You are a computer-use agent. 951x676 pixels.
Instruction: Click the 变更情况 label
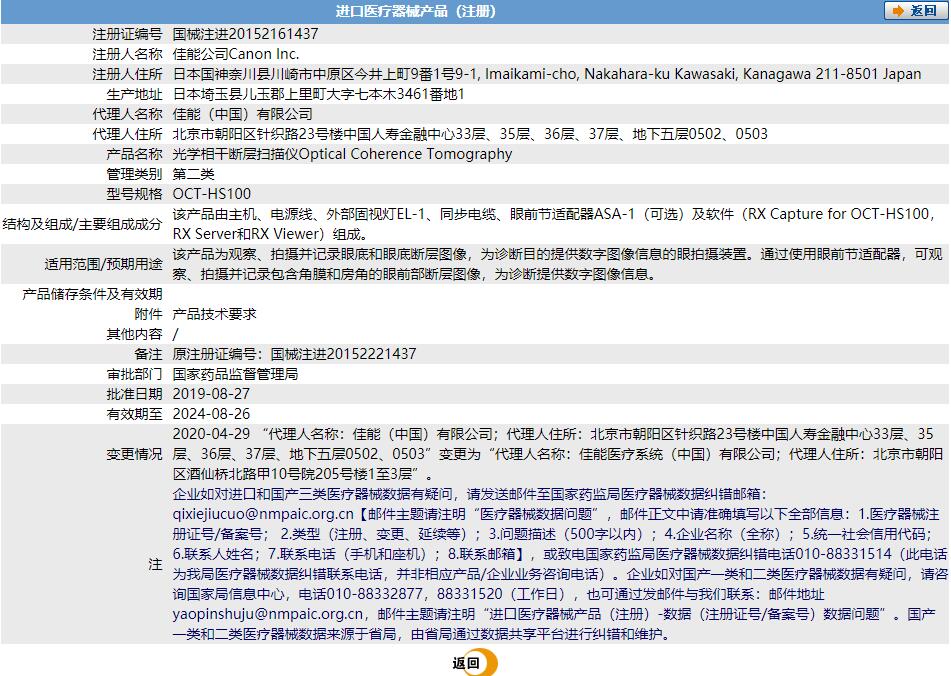[x=134, y=454]
